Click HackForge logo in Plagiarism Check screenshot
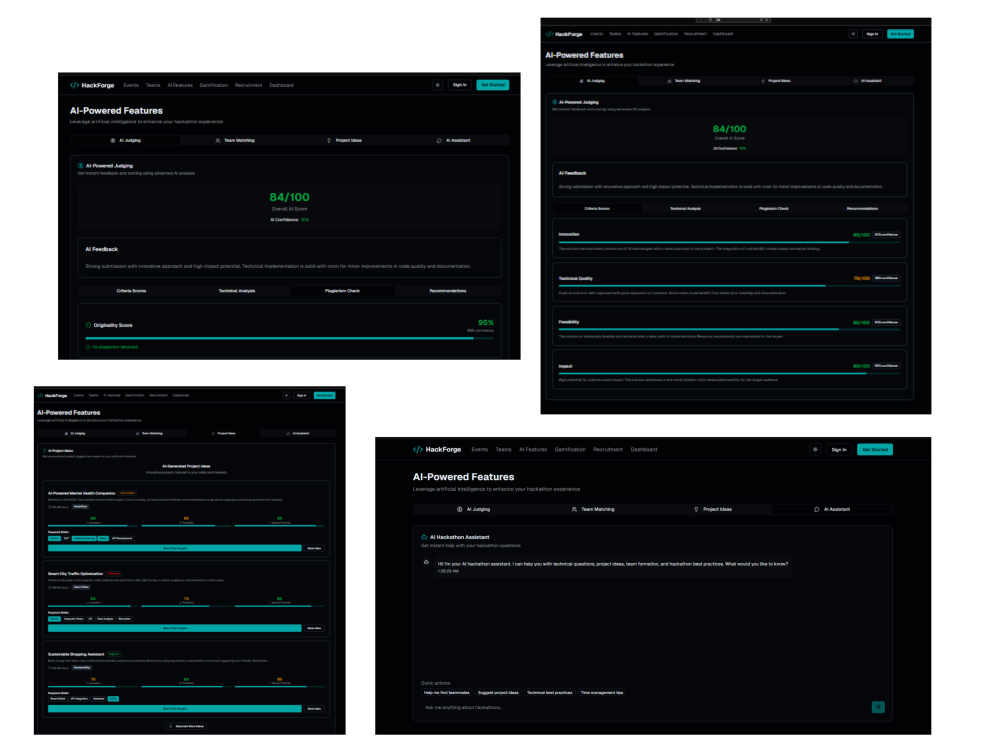Image resolution: width=1000 pixels, height=750 pixels. (92, 85)
